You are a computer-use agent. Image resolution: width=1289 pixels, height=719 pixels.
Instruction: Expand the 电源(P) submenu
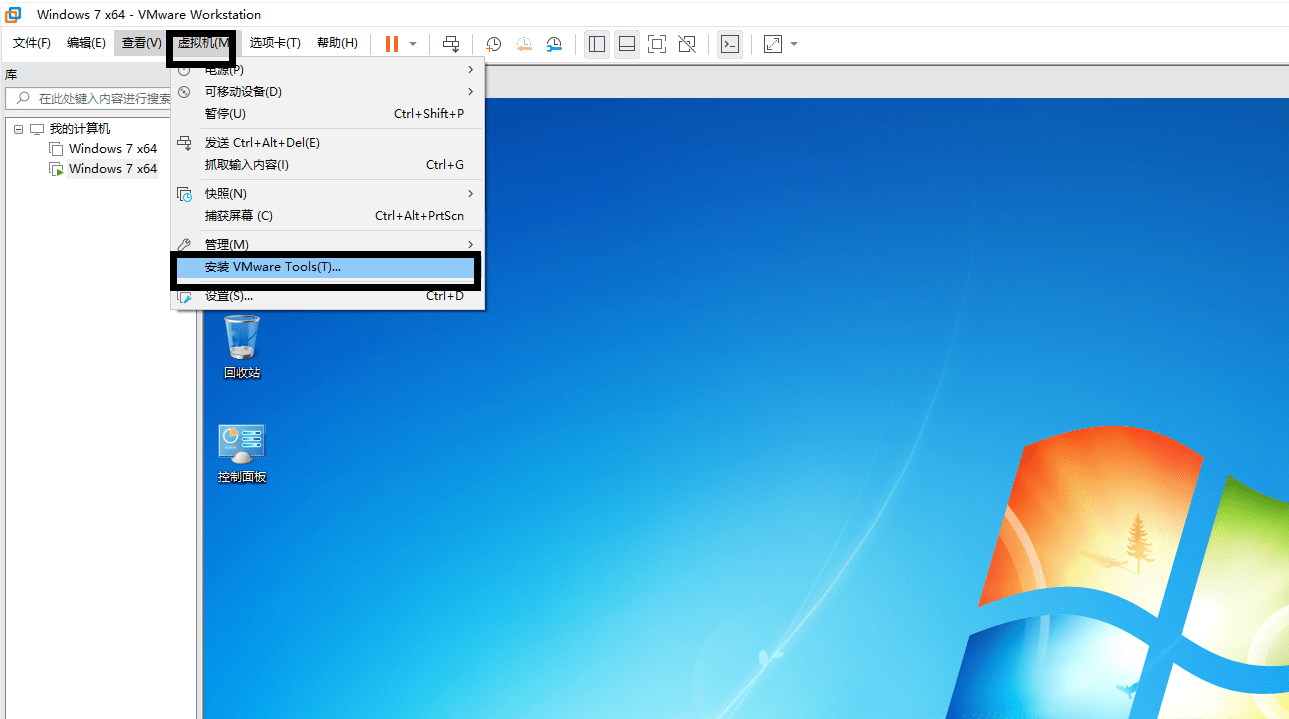click(x=328, y=70)
